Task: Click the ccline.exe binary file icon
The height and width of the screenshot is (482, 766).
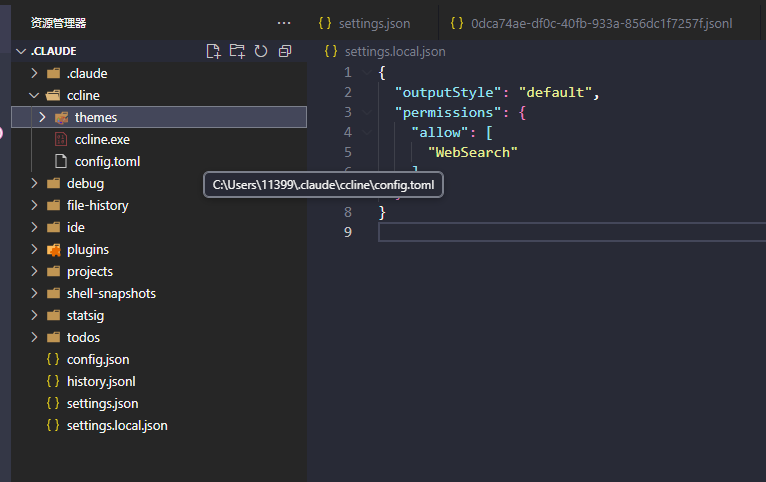Action: pyautogui.click(x=61, y=140)
